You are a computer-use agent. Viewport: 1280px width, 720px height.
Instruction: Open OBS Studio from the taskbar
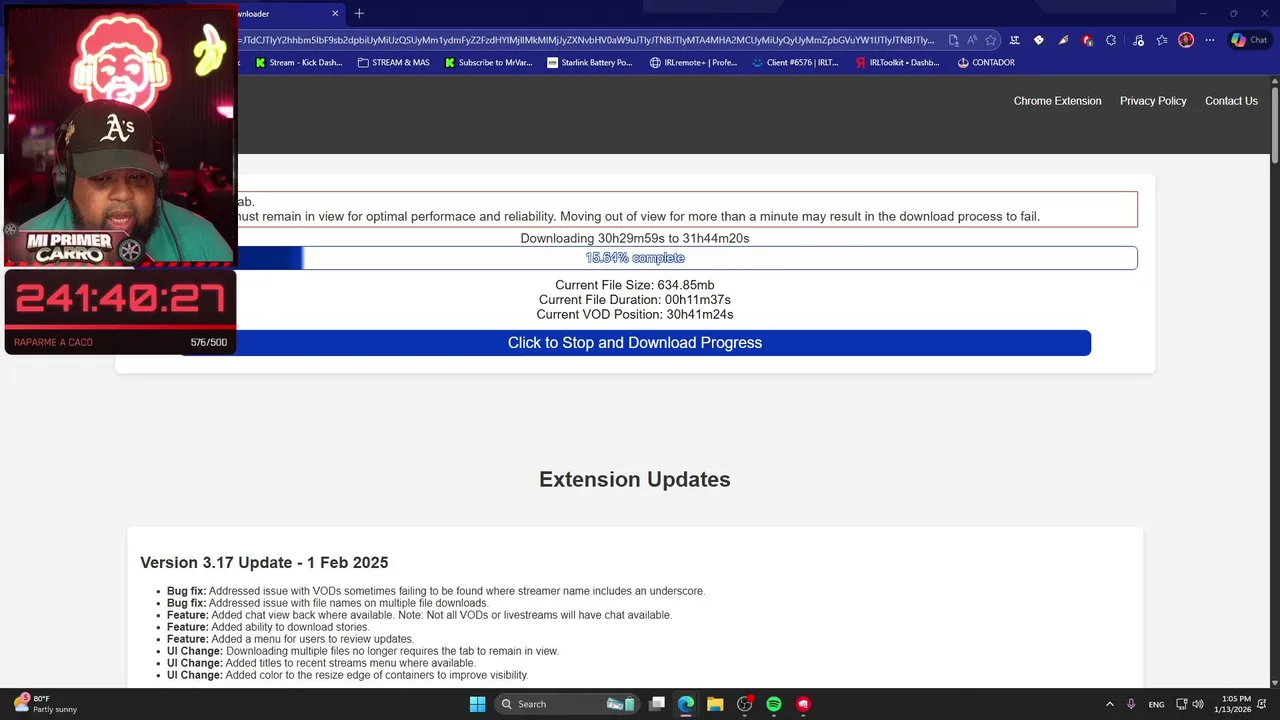pyautogui.click(x=745, y=704)
